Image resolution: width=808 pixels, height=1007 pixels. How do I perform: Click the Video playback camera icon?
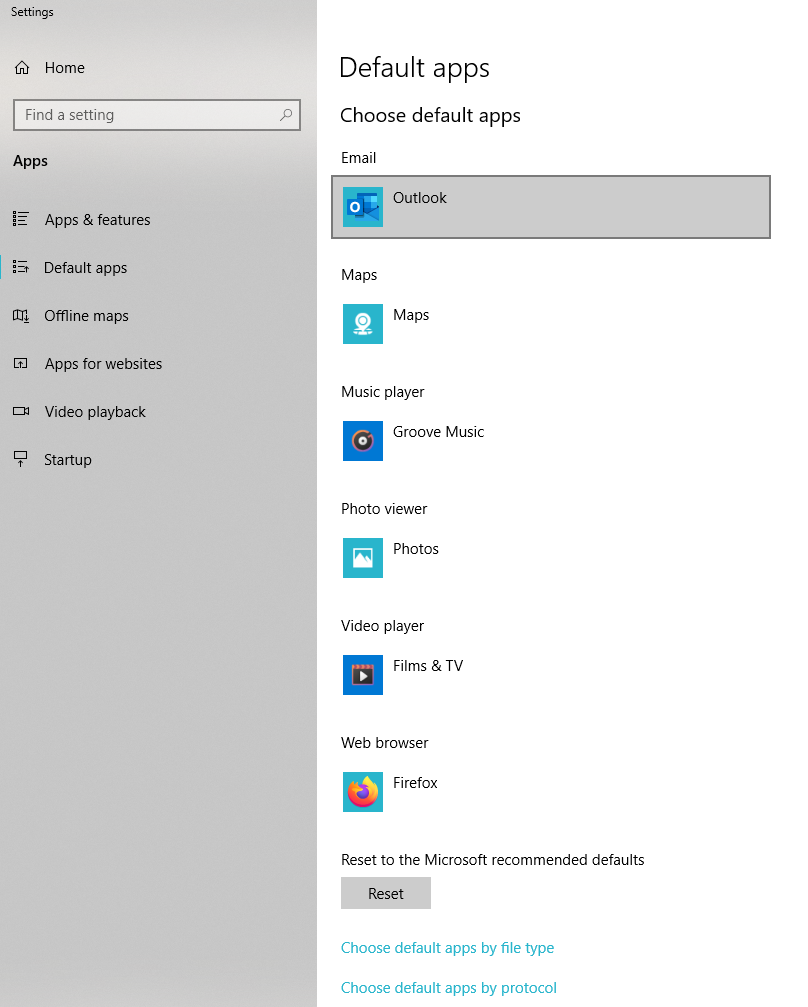(21, 411)
